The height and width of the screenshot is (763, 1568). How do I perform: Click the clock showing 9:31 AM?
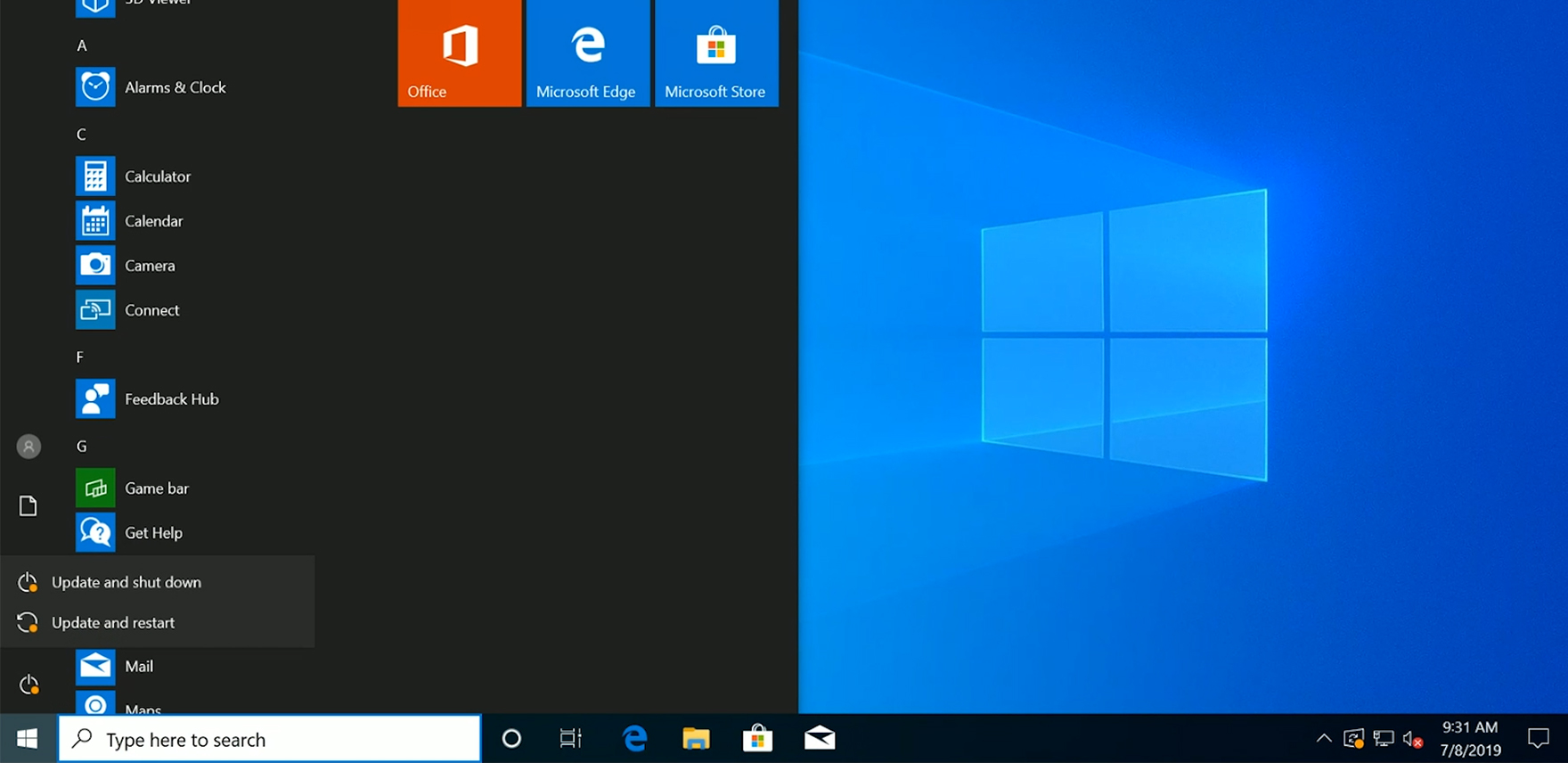(x=1470, y=727)
